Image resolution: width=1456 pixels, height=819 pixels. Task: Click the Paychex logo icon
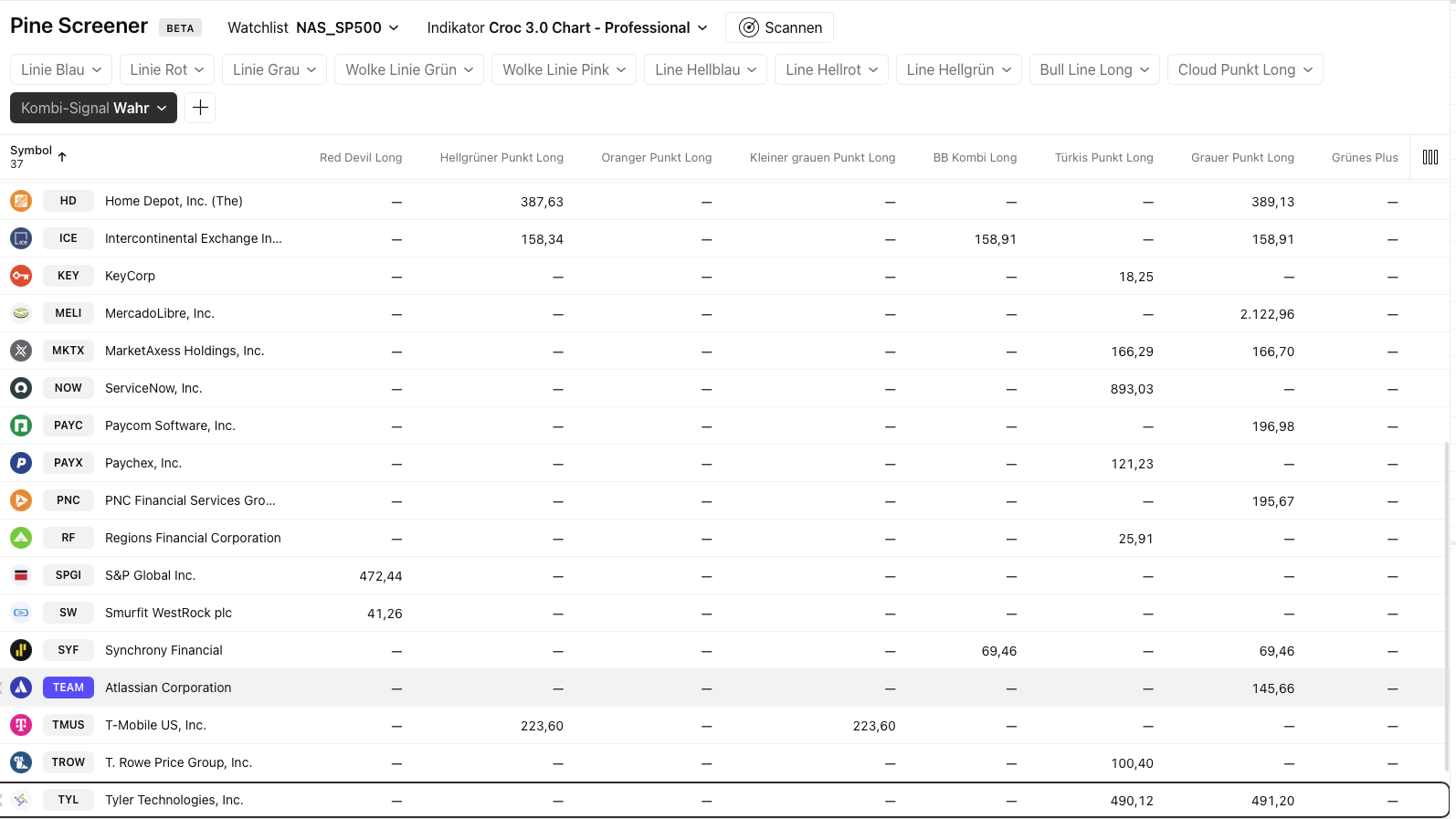click(21, 463)
